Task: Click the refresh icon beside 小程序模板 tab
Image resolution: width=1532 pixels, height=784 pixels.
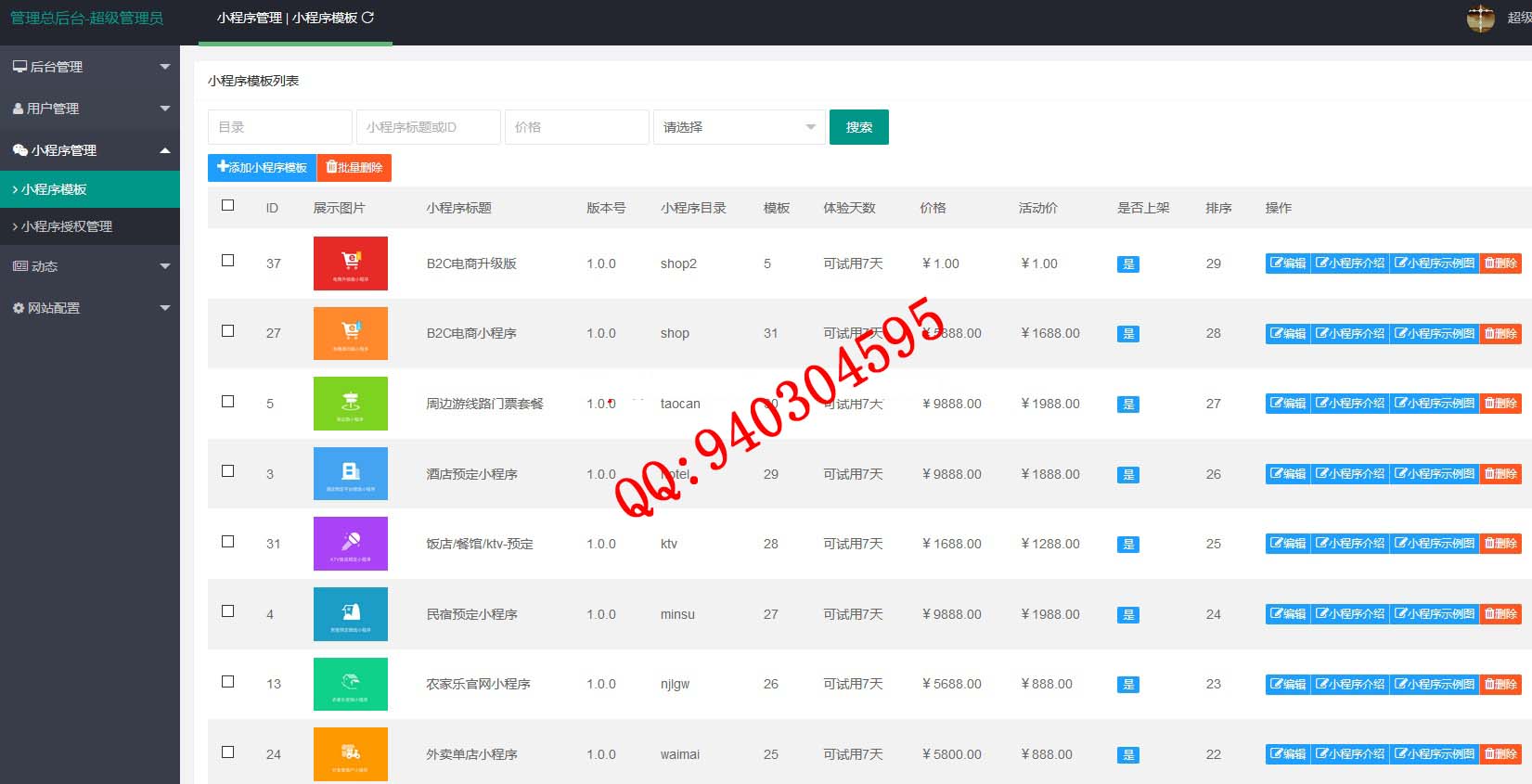Action: (368, 18)
